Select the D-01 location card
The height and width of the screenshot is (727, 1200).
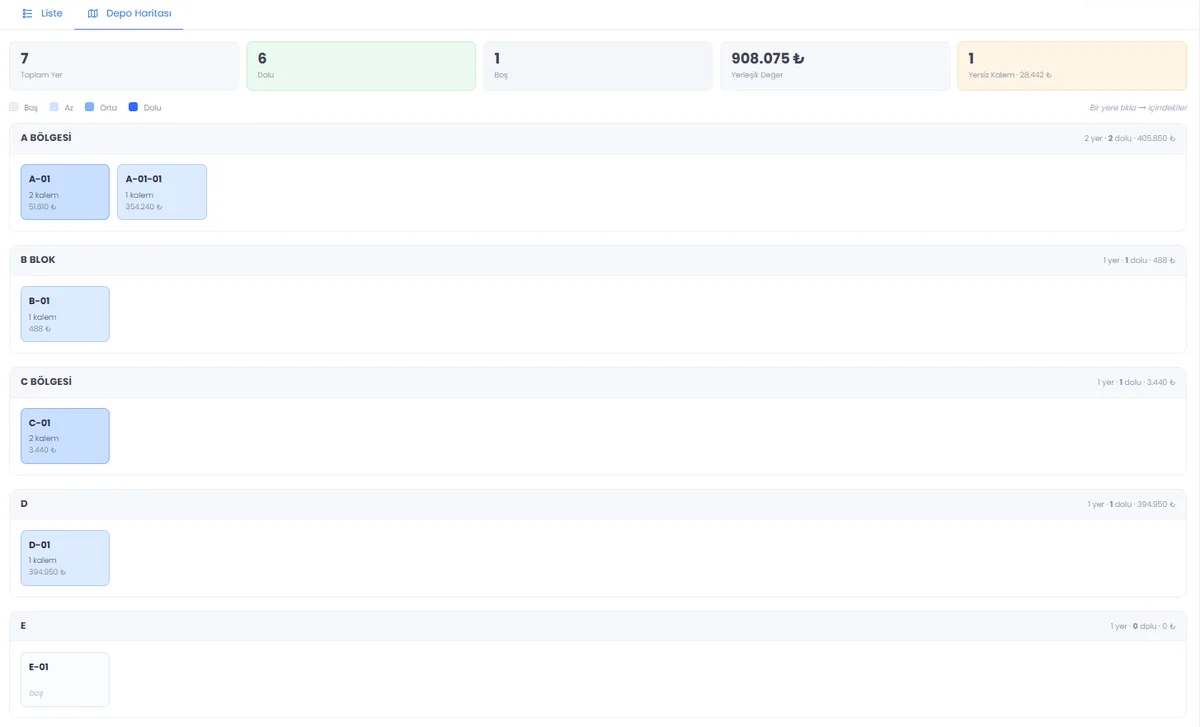pos(65,558)
